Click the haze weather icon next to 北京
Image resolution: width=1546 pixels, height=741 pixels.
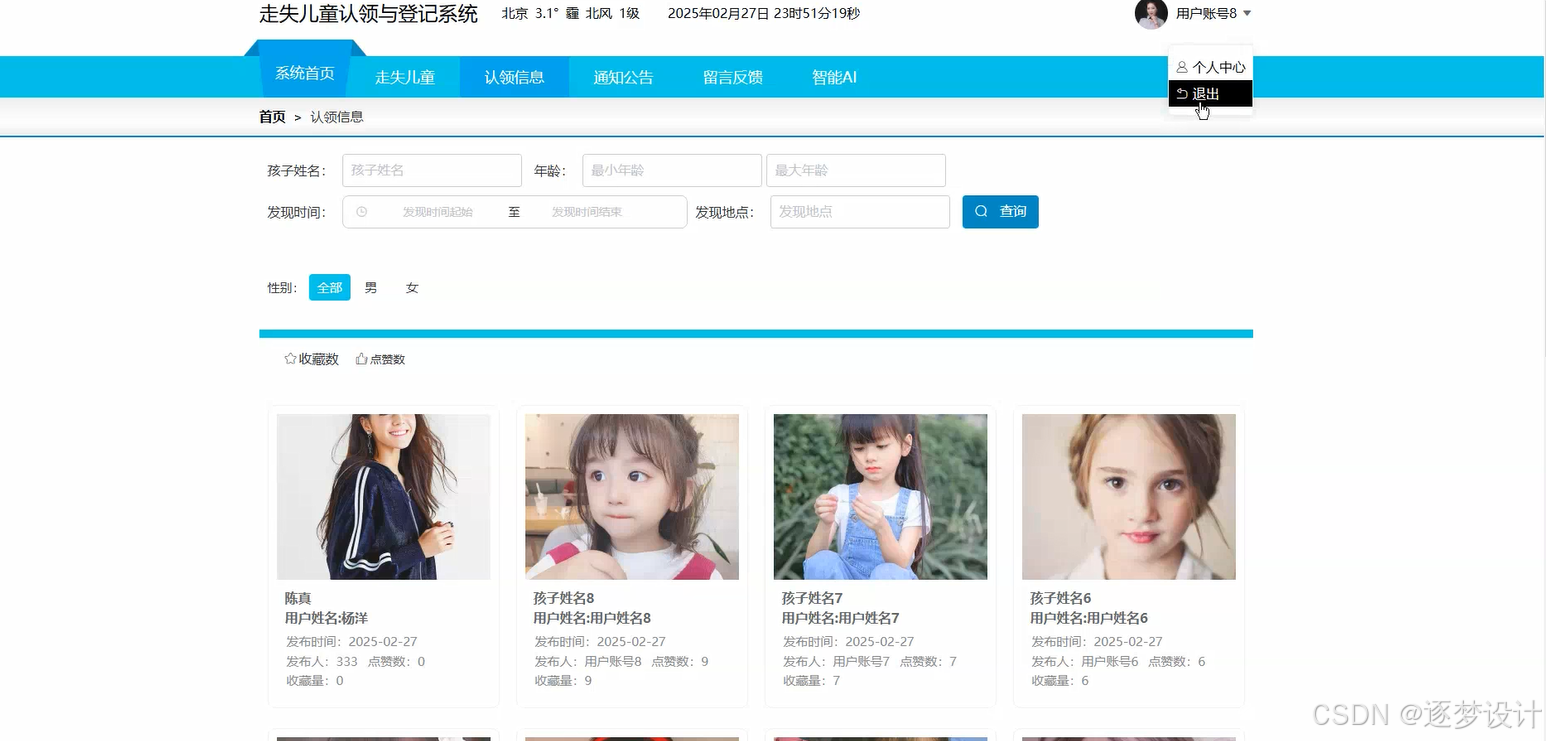click(571, 14)
